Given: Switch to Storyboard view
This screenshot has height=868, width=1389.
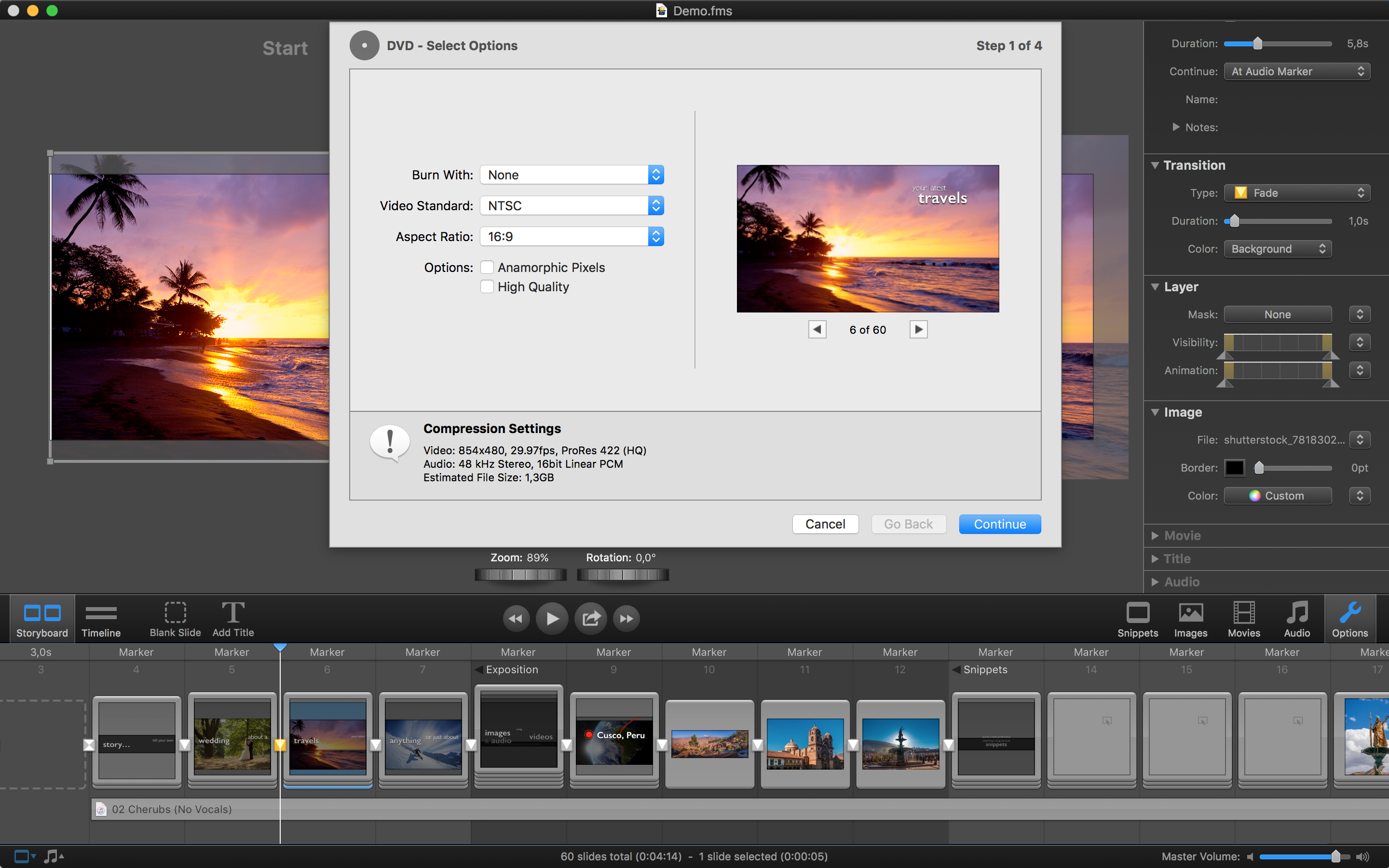Looking at the screenshot, I should (x=42, y=620).
